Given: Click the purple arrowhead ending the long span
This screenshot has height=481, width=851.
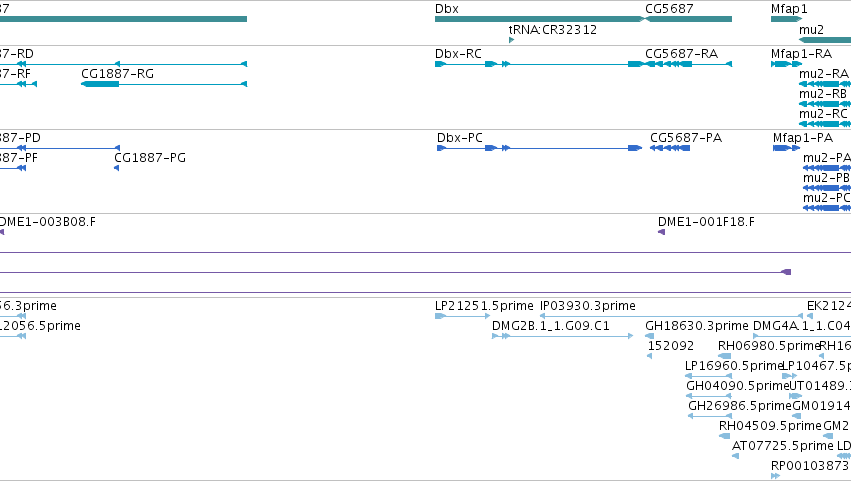Looking at the screenshot, I should tap(786, 272).
